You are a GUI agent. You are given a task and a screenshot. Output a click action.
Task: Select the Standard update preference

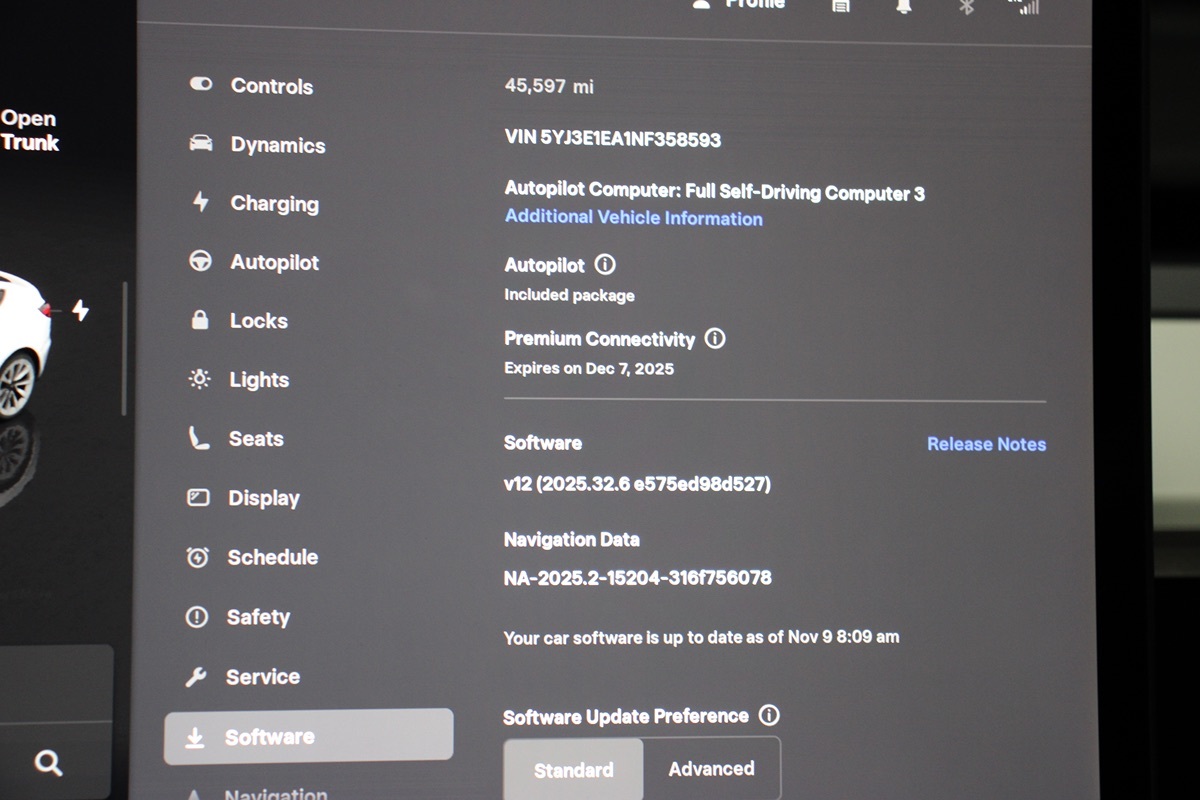[x=574, y=769]
